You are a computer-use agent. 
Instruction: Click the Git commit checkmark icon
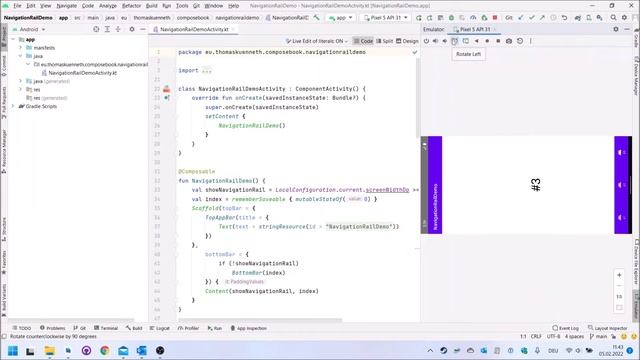pos(532,18)
